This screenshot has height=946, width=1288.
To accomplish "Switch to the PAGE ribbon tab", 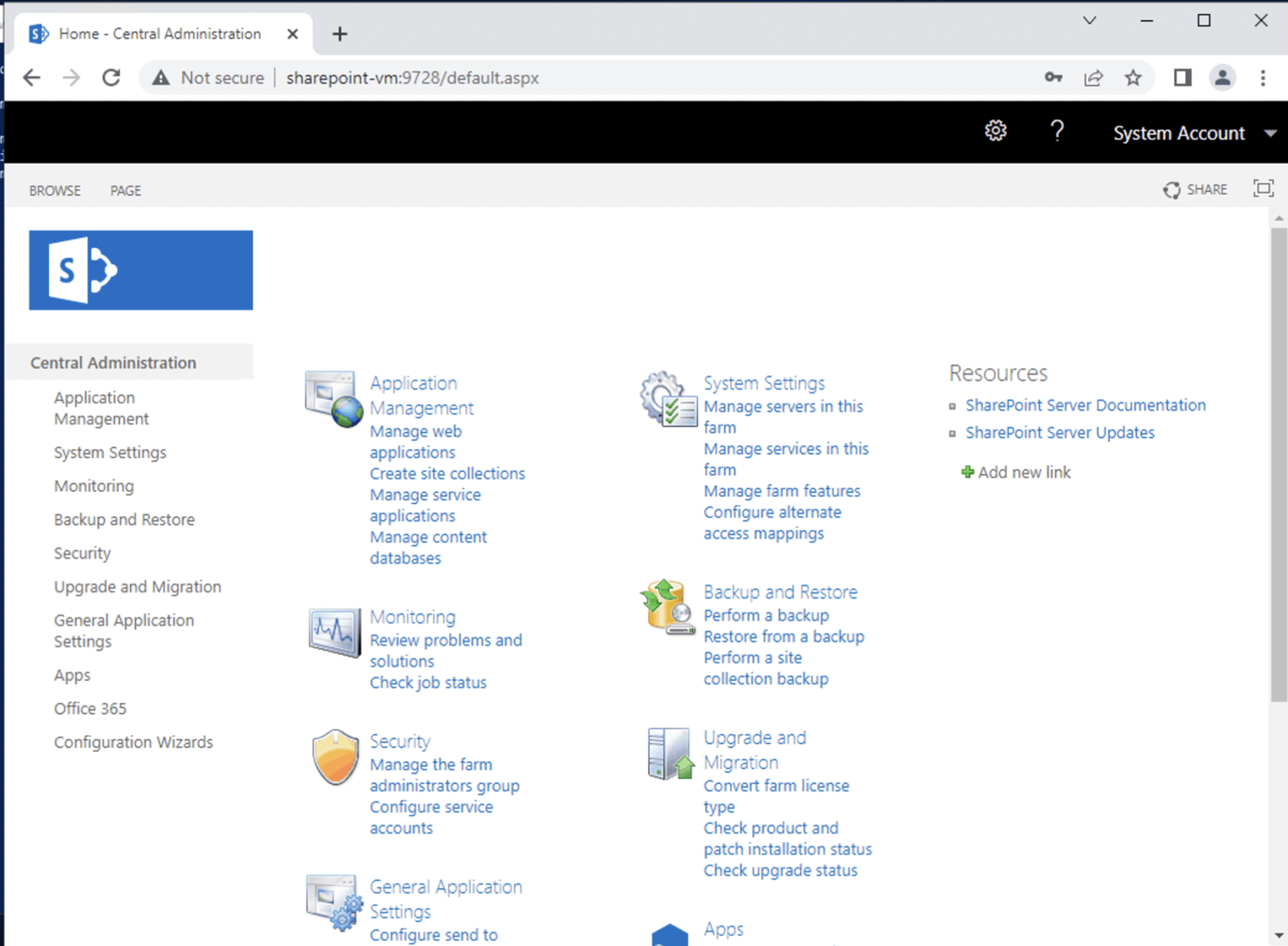I will [126, 191].
